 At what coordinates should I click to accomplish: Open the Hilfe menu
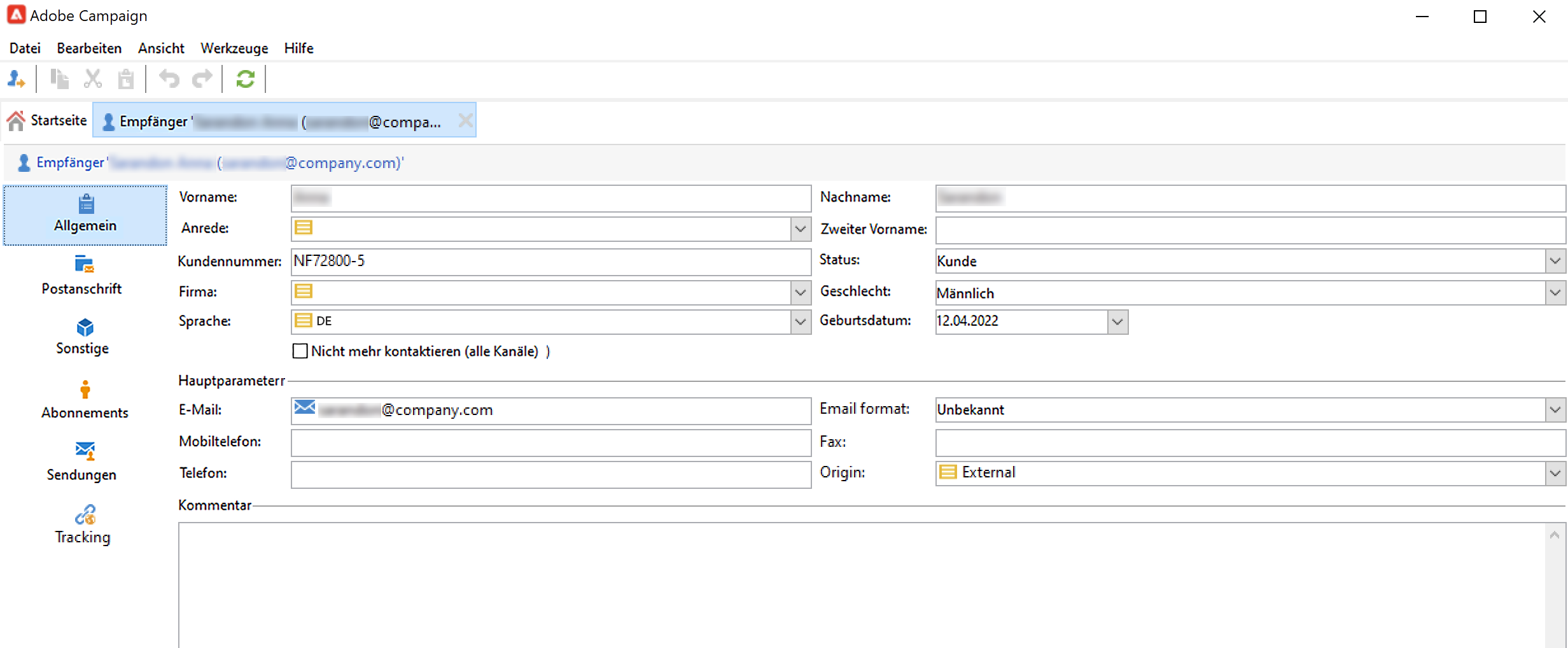coord(299,48)
